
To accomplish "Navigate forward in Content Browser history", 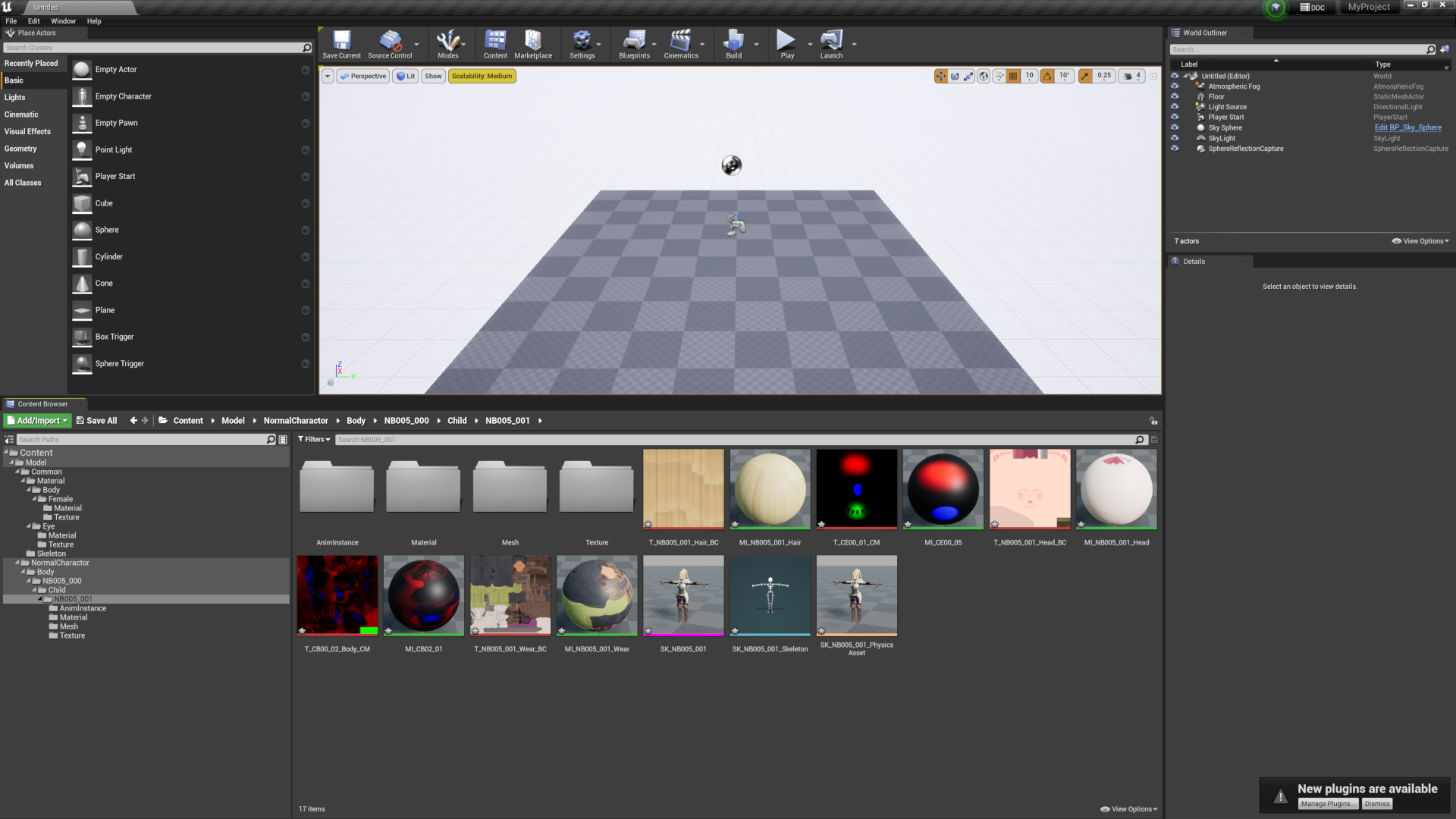I will pos(145,420).
